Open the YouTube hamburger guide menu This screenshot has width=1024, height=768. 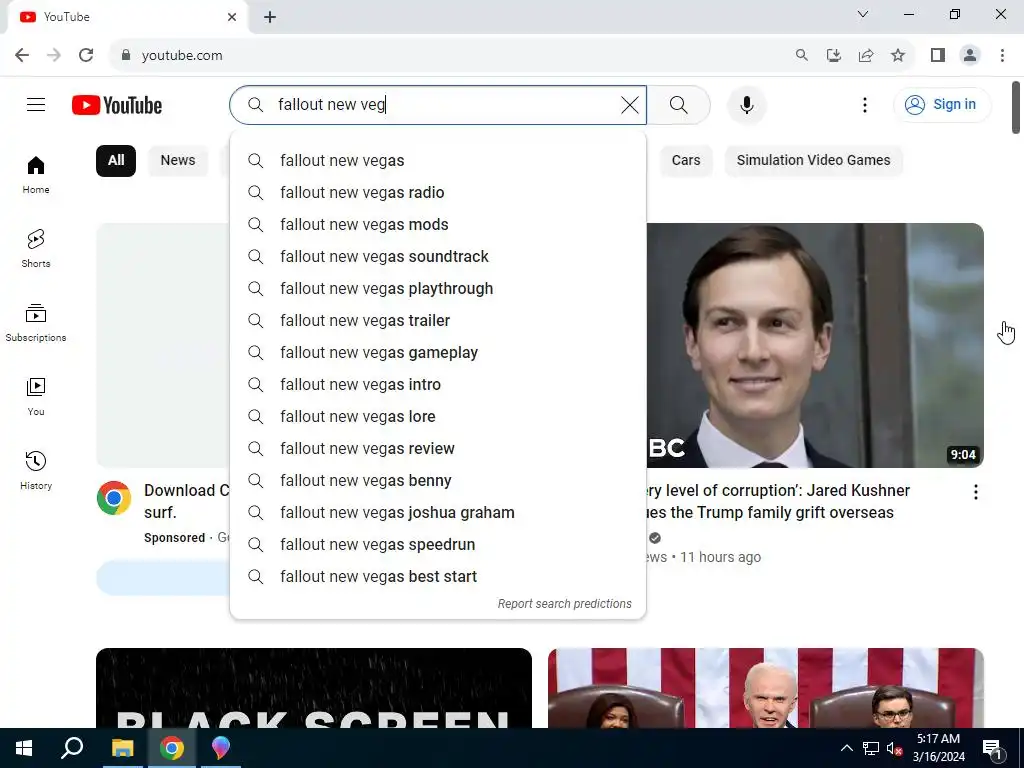tap(36, 104)
